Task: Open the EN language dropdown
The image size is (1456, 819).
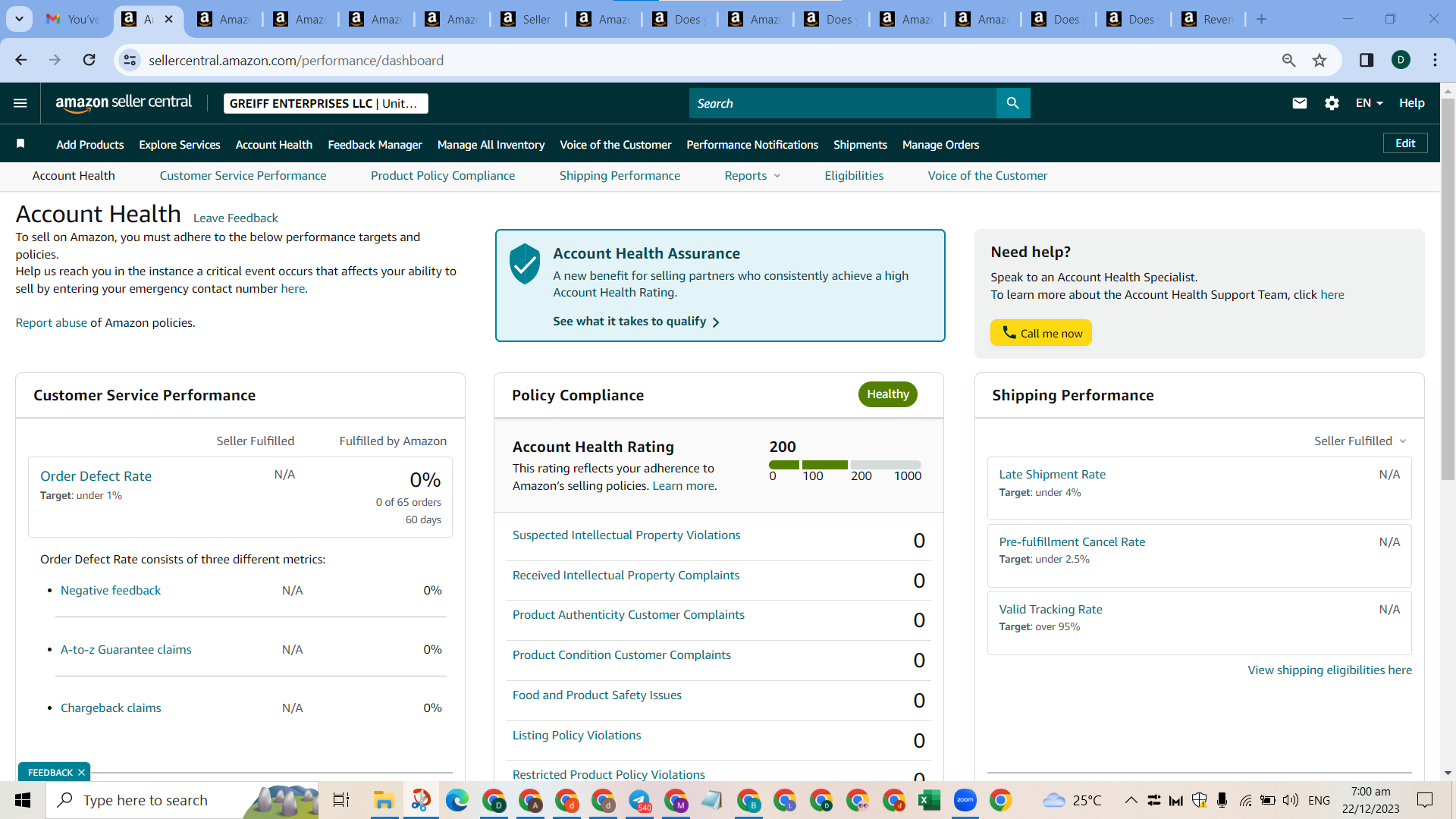Action: coord(1370,103)
